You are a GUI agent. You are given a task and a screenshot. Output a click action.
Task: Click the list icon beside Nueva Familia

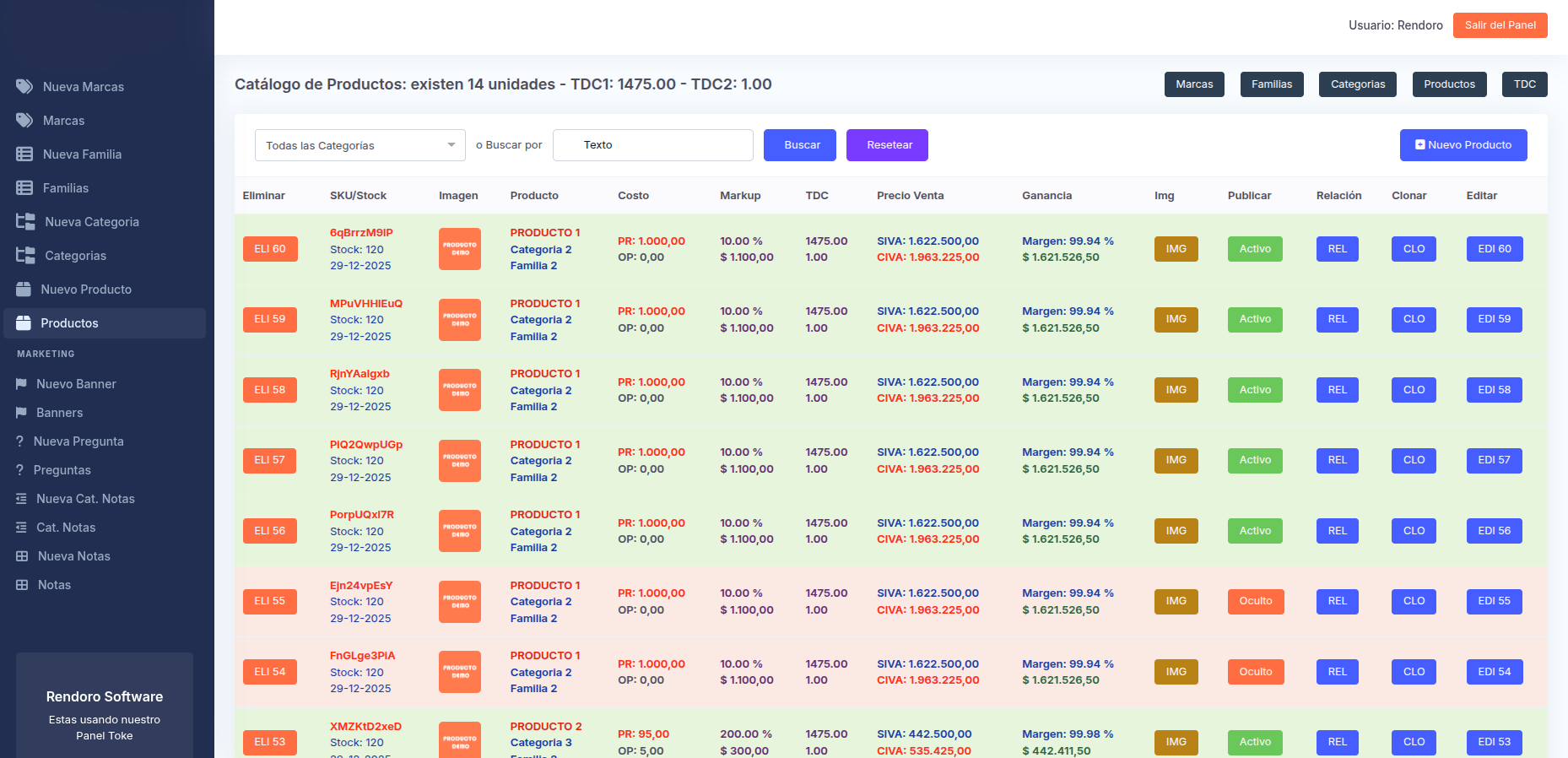(x=24, y=154)
